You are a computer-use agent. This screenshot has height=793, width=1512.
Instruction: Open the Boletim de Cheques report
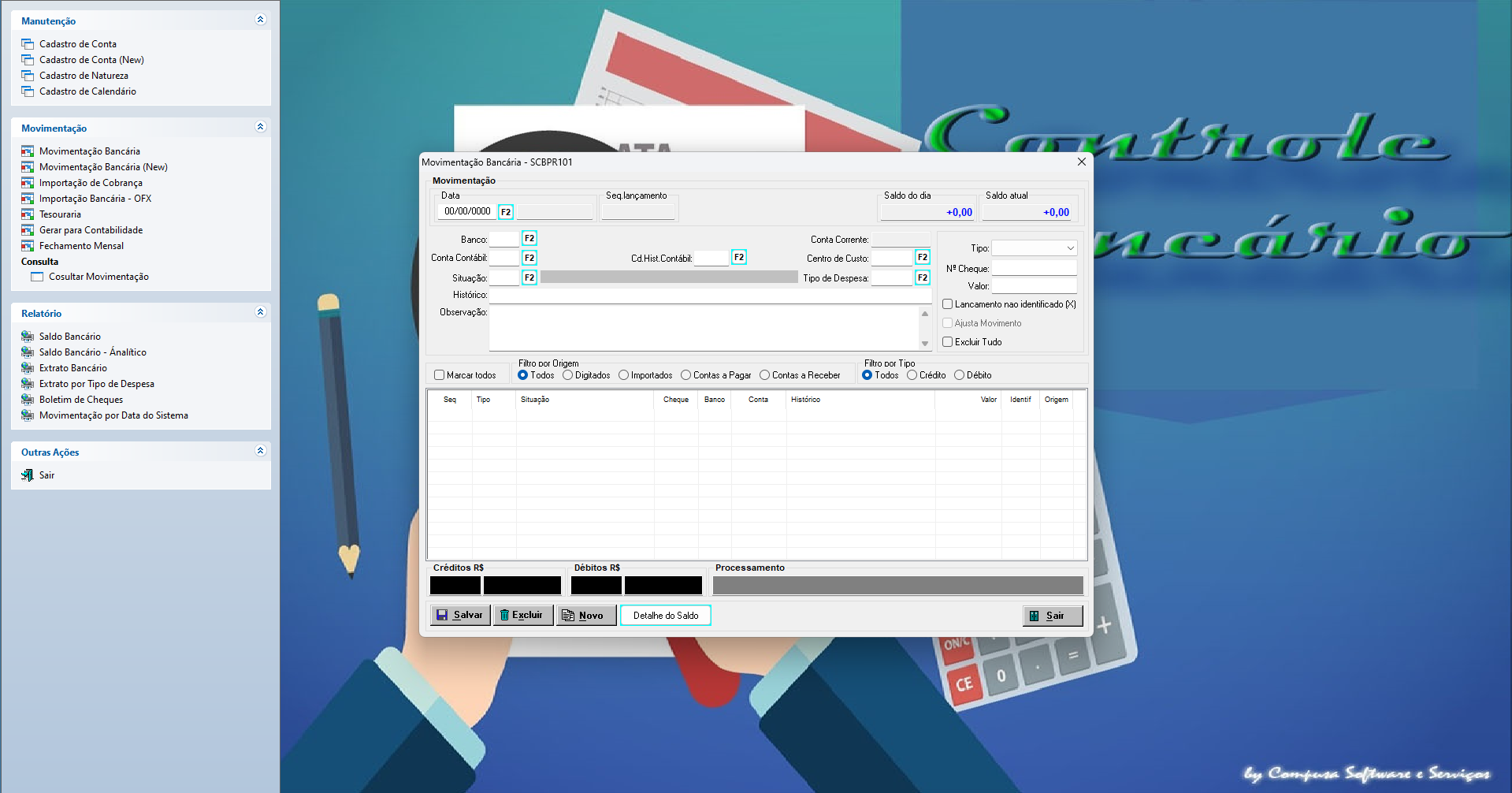coord(81,400)
